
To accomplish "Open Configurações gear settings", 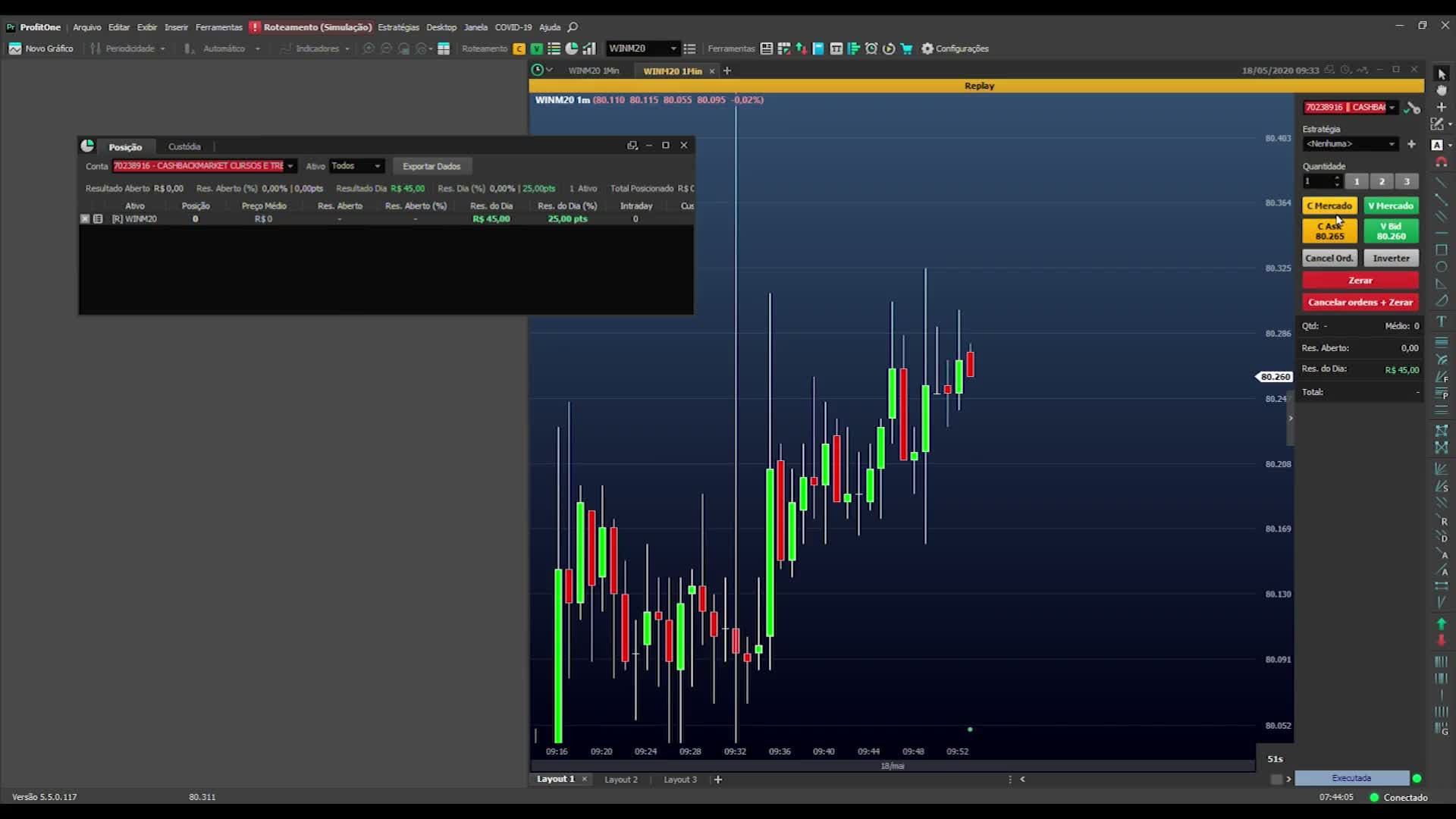I will click(x=955, y=49).
